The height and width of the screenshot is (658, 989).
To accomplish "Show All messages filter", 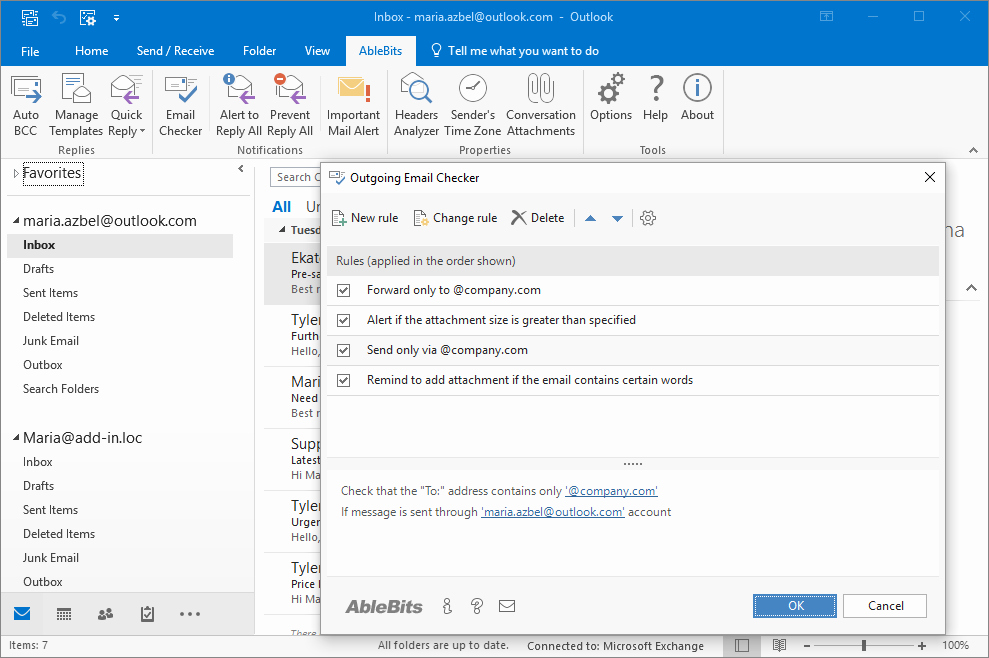I will coord(281,207).
